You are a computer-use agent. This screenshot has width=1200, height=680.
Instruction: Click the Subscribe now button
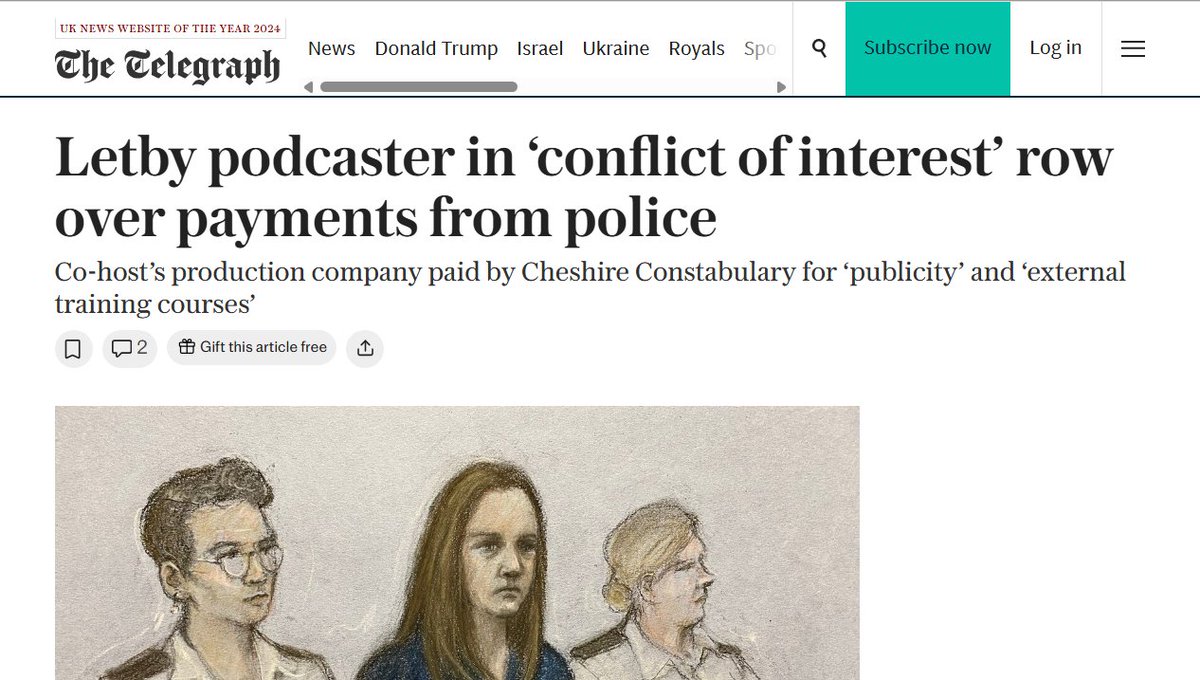928,48
